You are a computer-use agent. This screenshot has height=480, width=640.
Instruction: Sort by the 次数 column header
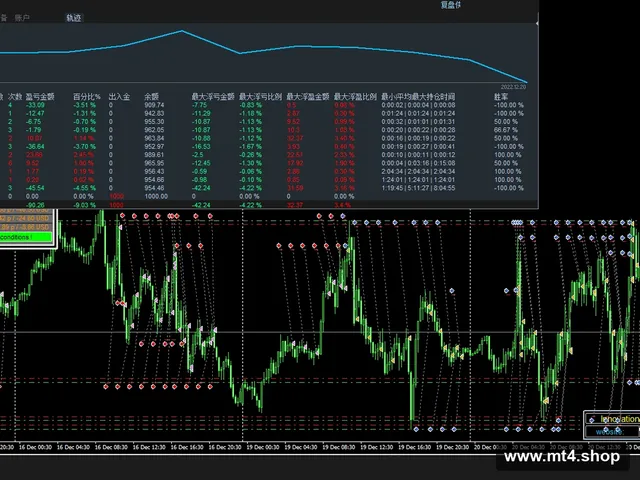15,97
